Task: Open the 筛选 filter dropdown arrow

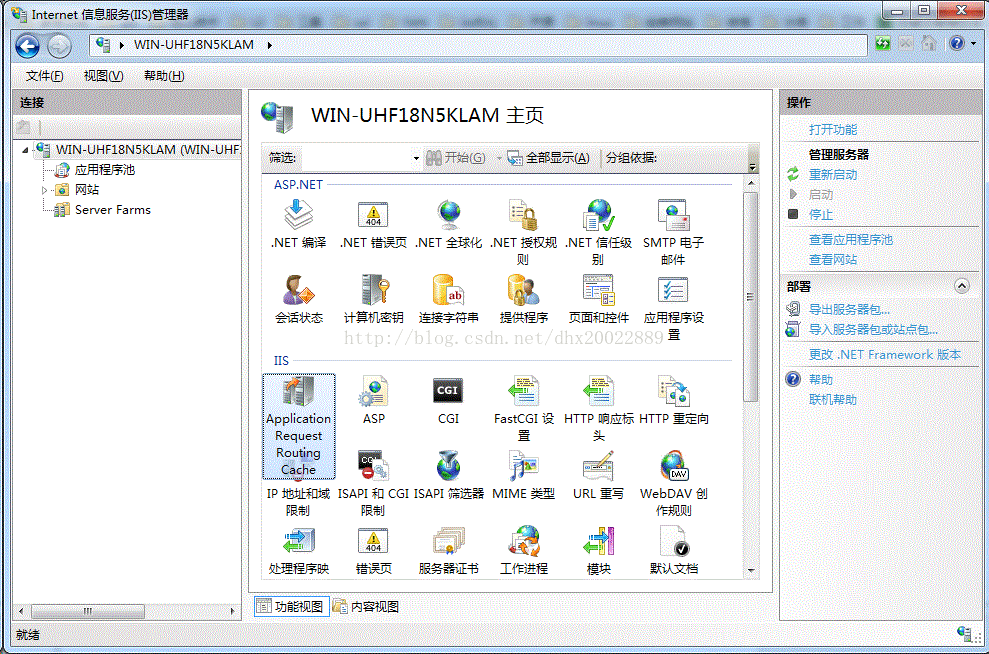Action: coord(416,158)
